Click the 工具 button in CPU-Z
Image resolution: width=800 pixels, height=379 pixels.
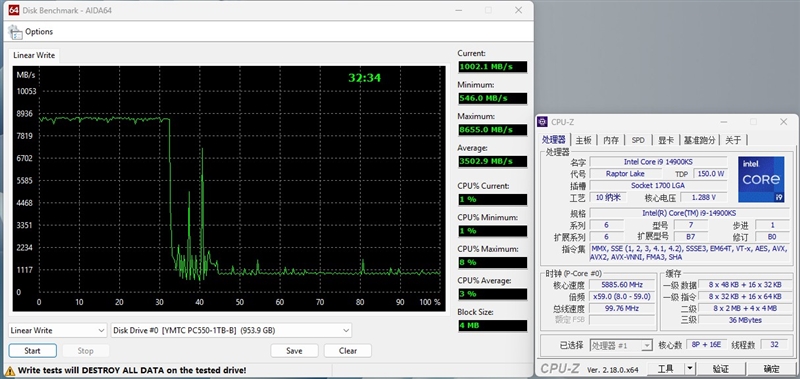coord(666,368)
